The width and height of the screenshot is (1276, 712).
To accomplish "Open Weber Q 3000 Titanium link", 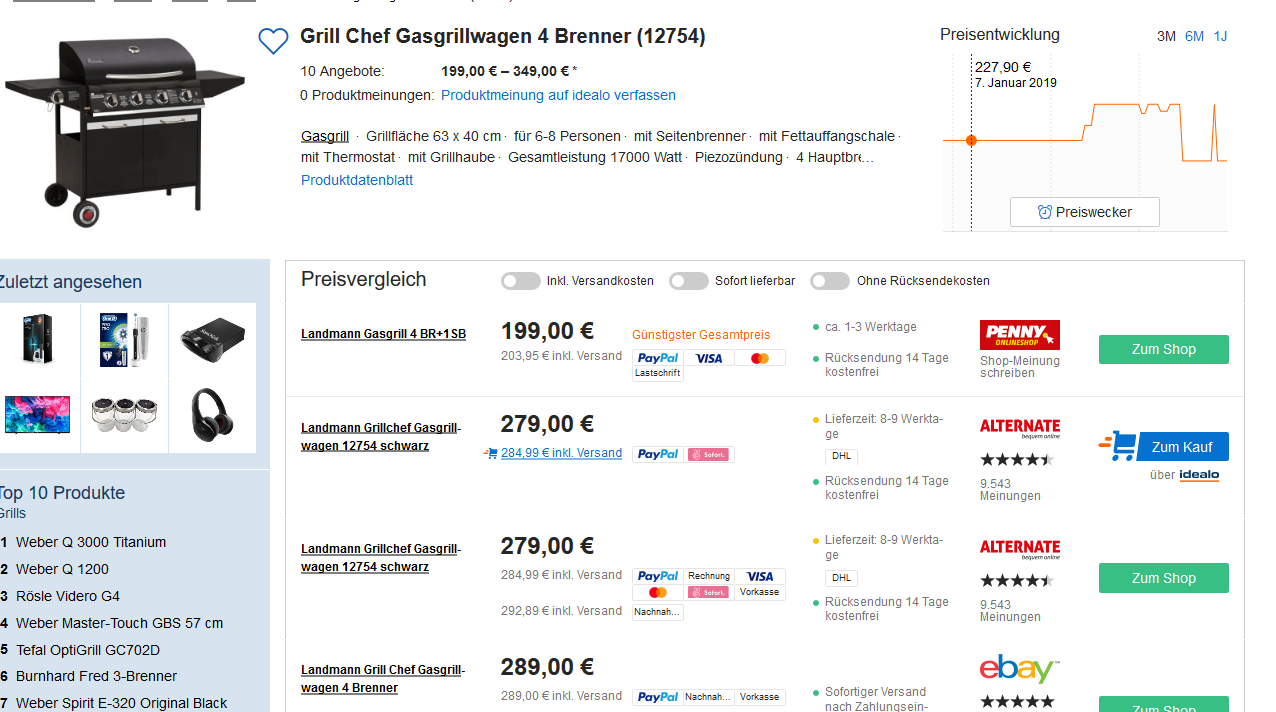I will click(x=91, y=542).
